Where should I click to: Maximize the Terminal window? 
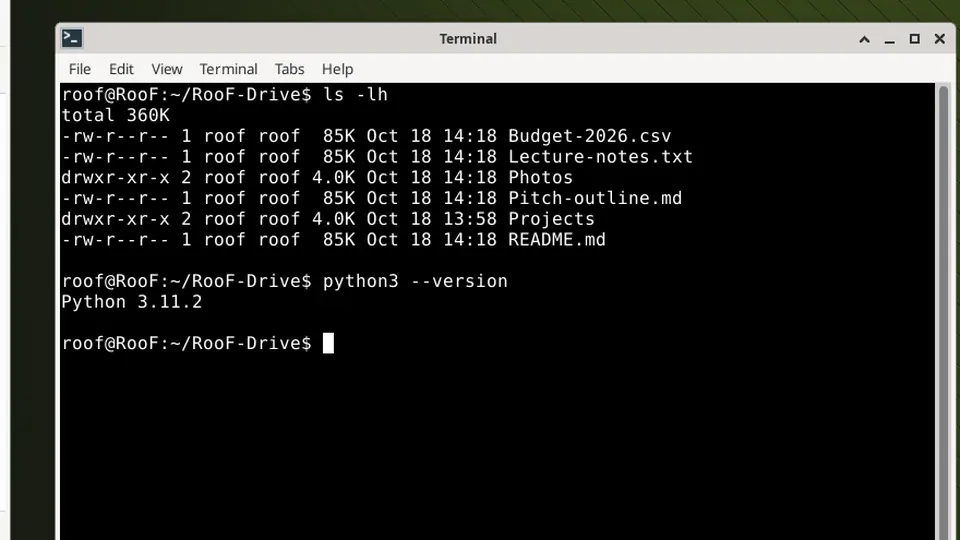(x=915, y=39)
